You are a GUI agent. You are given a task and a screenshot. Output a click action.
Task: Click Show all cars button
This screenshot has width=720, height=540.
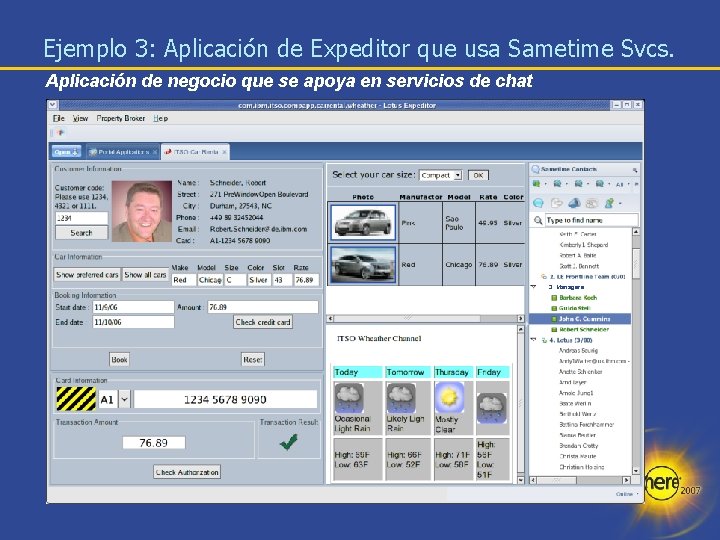(145, 275)
